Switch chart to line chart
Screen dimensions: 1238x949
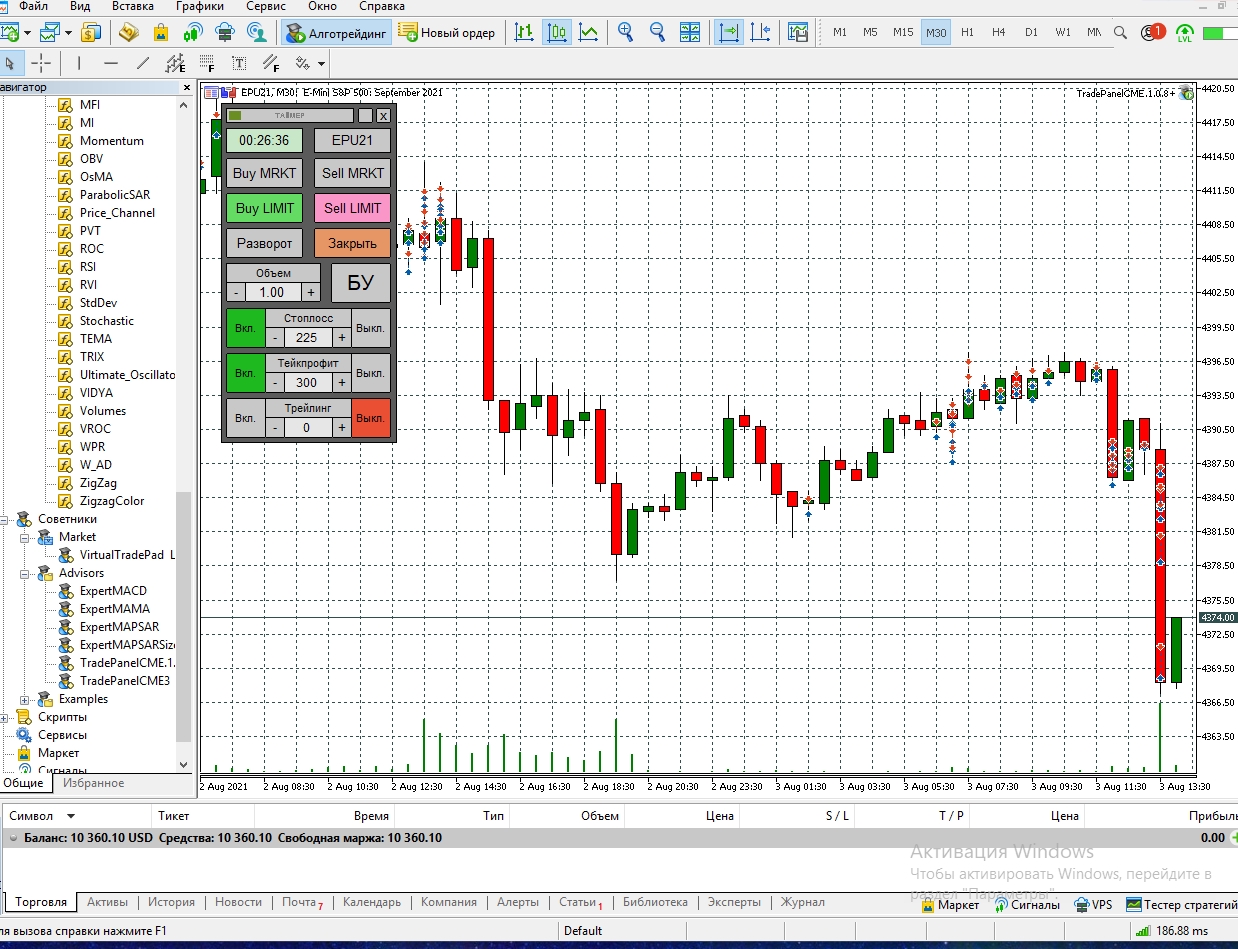point(589,32)
